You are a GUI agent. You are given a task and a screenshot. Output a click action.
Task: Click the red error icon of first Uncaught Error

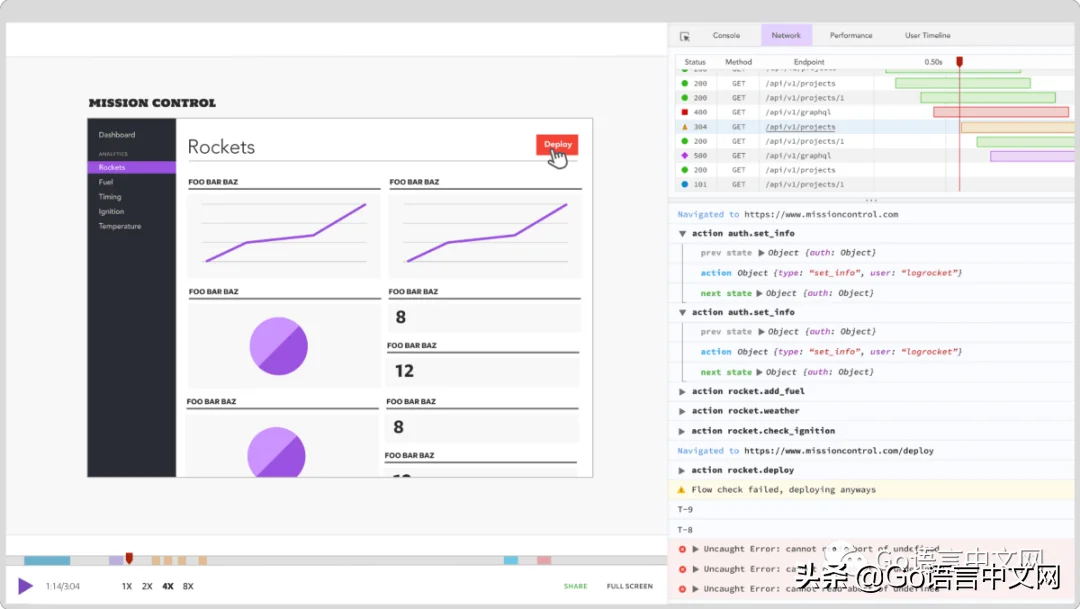pyautogui.click(x=683, y=549)
